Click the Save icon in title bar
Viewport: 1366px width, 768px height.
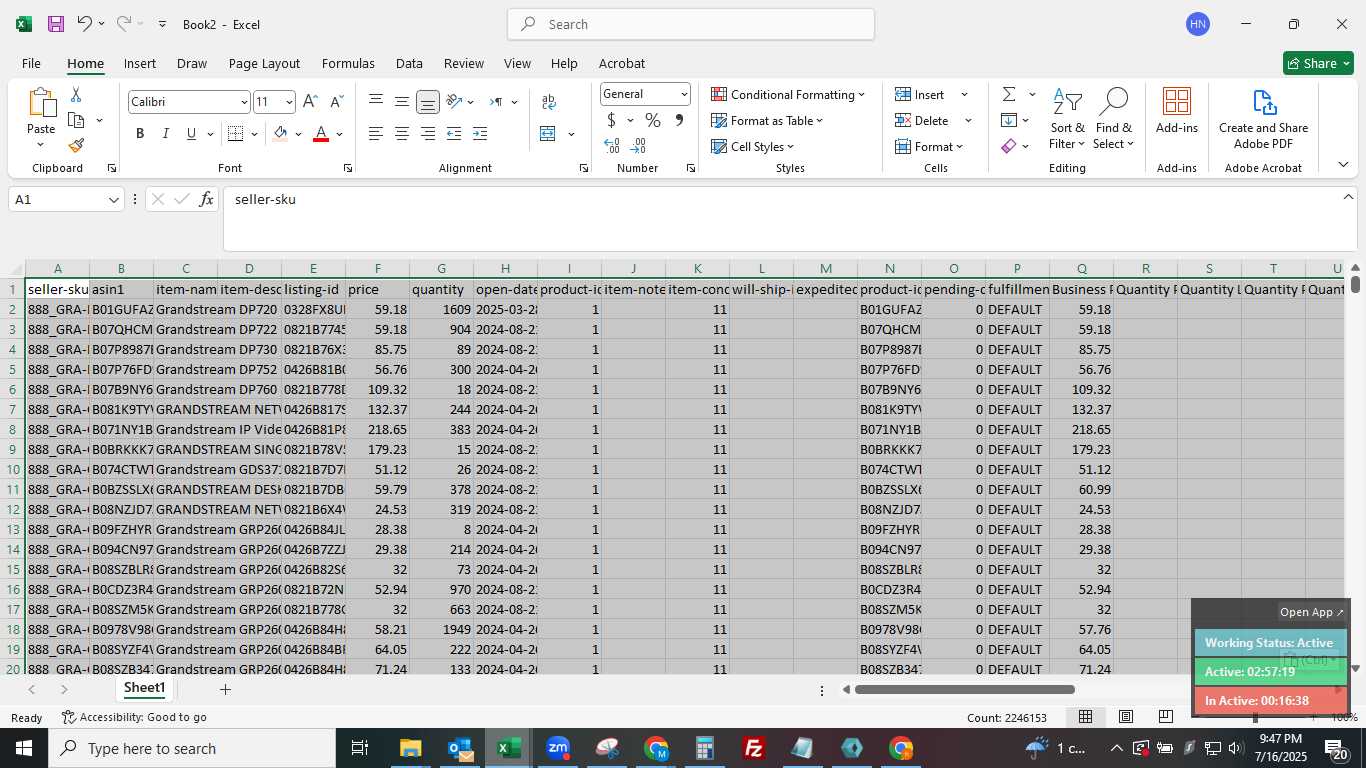click(x=56, y=24)
